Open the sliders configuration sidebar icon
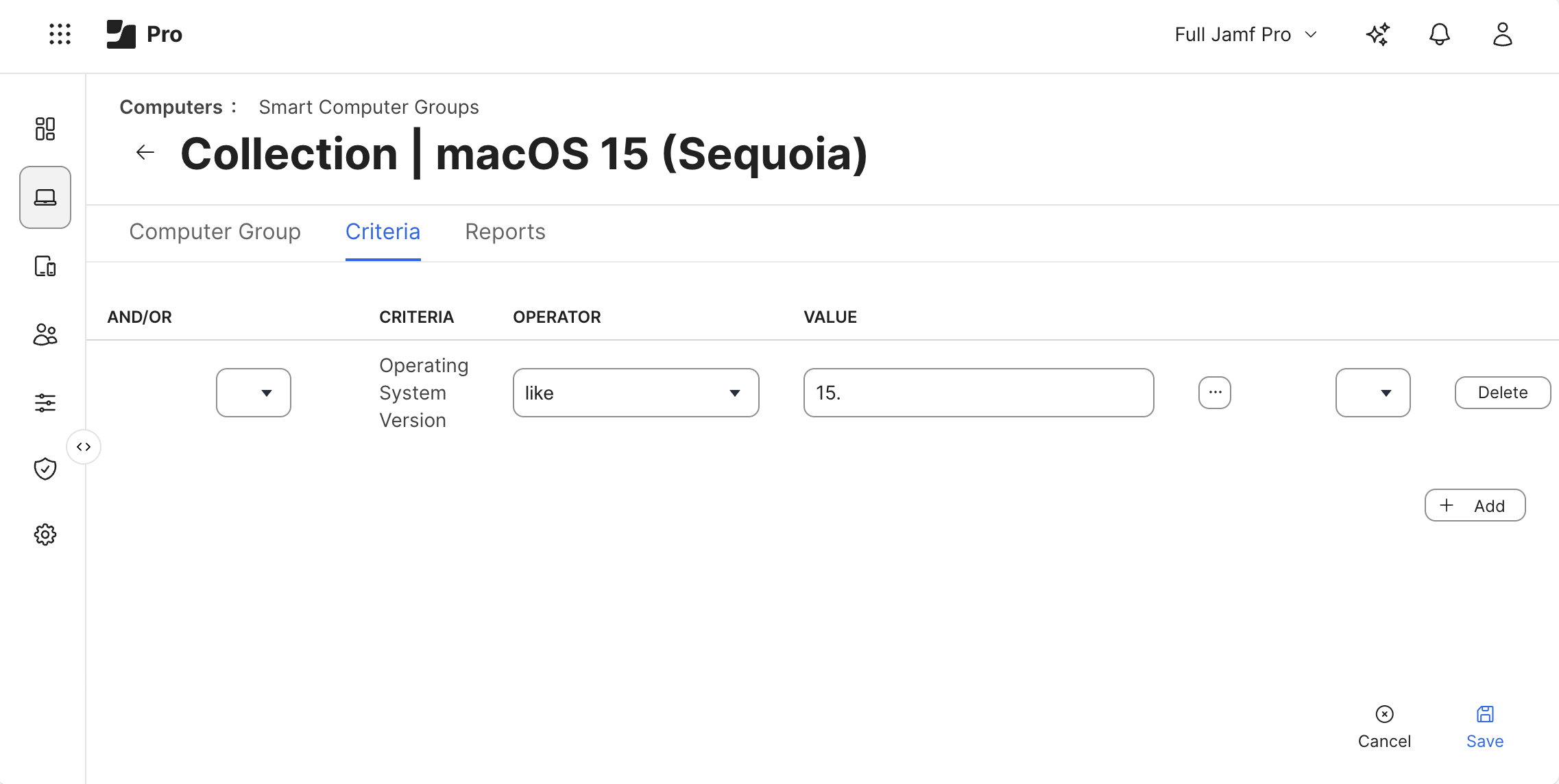 pos(45,402)
